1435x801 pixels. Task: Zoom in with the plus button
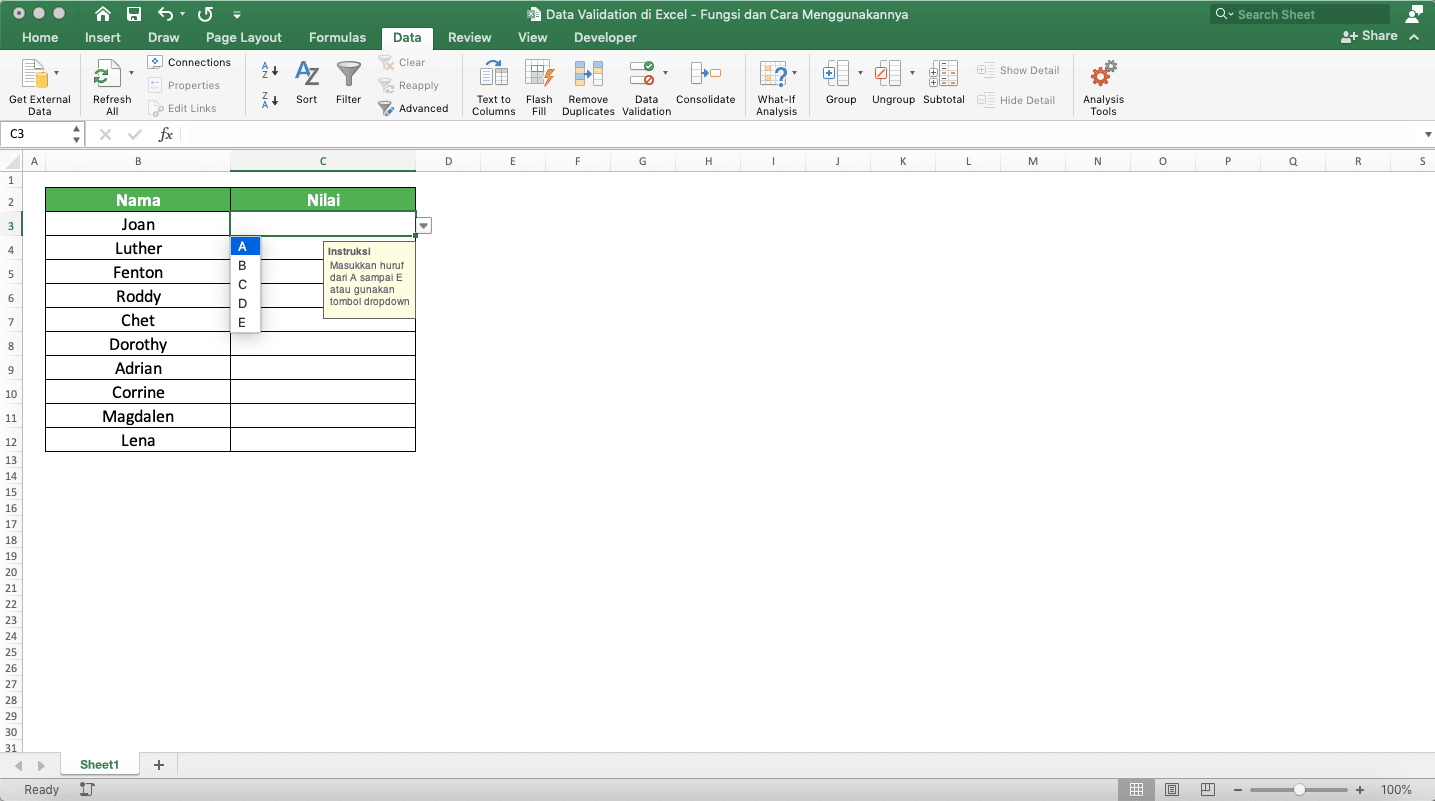[x=1359, y=790]
